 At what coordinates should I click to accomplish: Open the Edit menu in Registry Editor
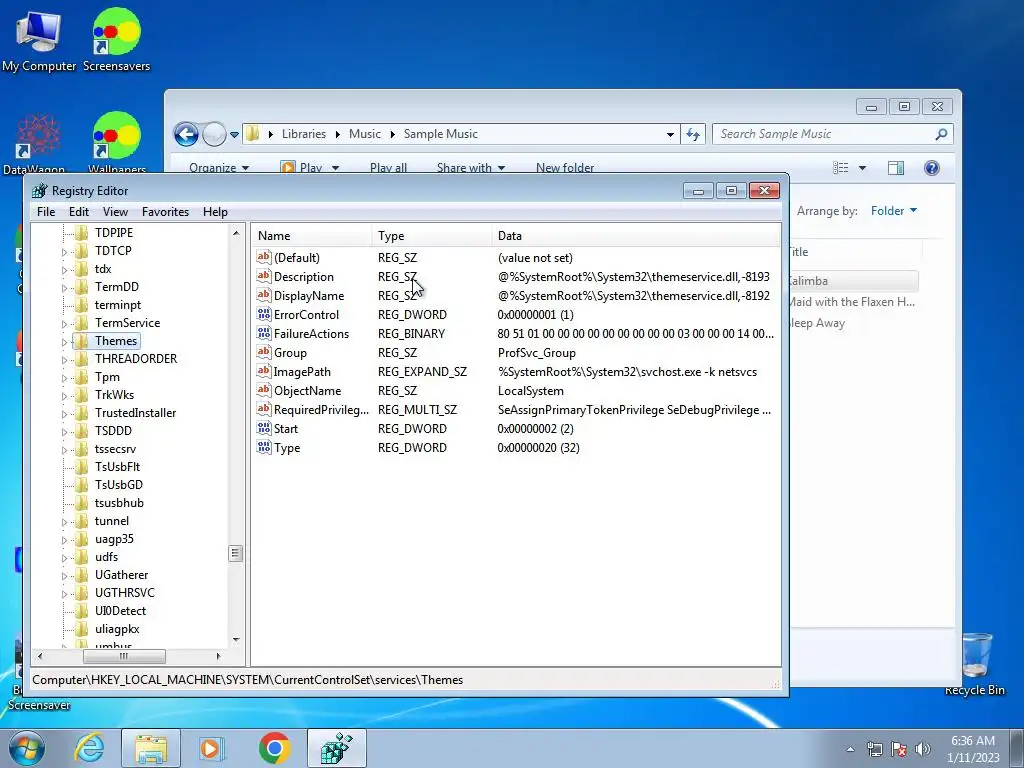click(x=79, y=212)
